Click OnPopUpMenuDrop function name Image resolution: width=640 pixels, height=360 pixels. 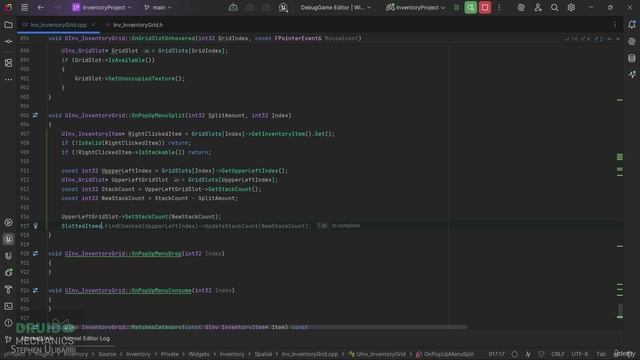(156, 253)
